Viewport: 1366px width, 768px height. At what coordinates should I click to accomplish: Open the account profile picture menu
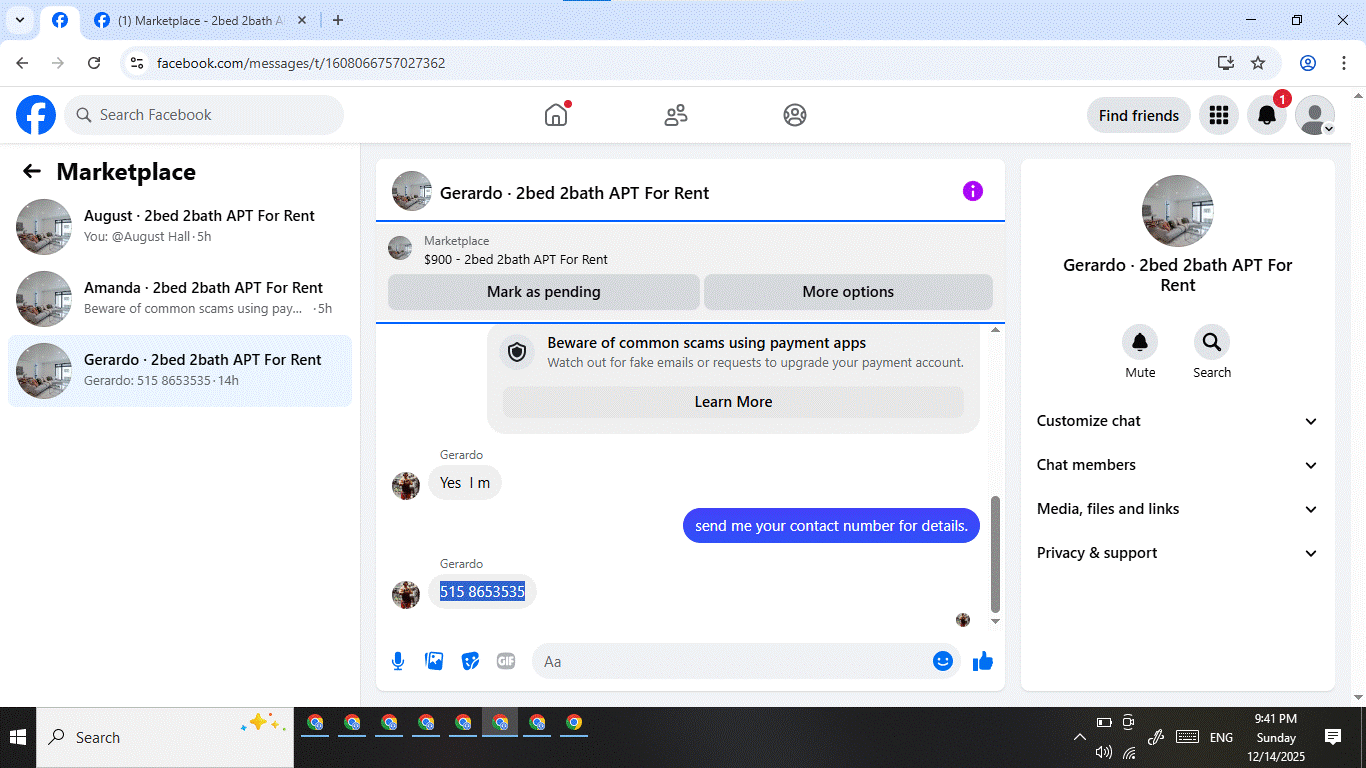tap(1315, 115)
